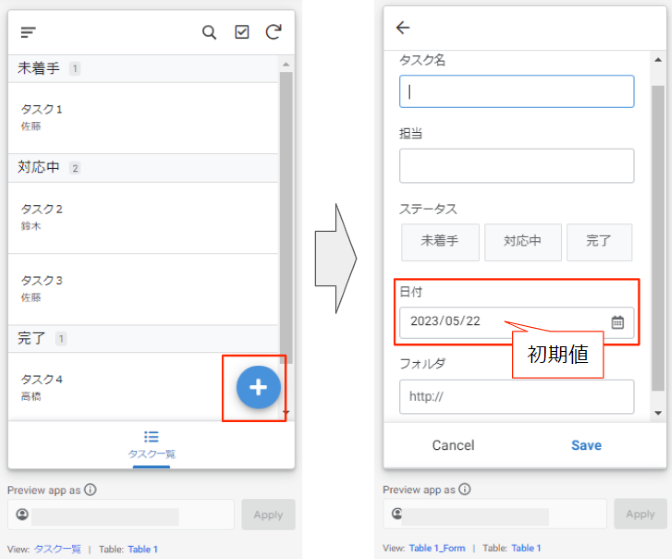The image size is (672, 559).
Task: Click Cancel in the form
Action: [453, 445]
